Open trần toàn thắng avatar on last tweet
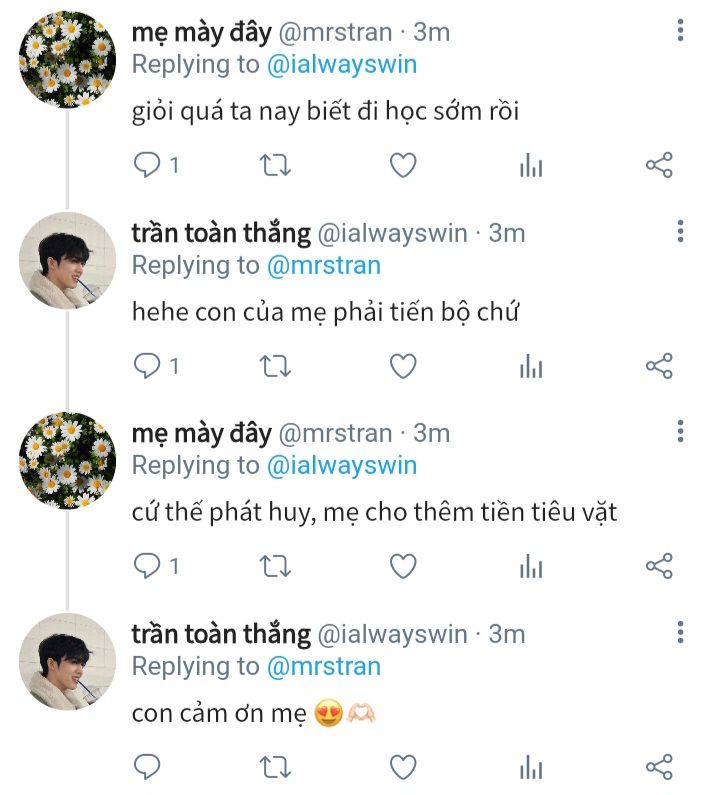 (68, 661)
